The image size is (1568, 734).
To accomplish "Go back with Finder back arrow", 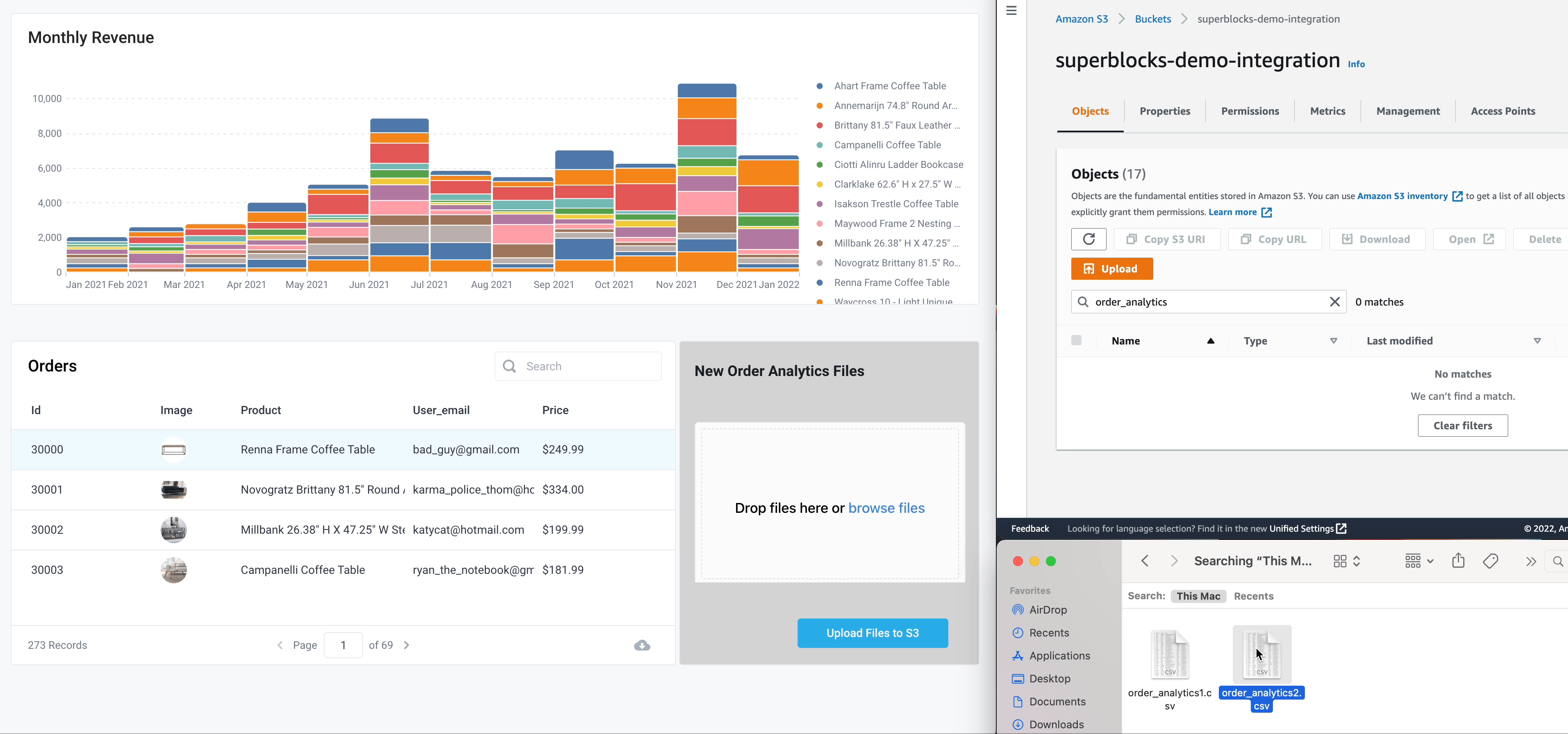I will 1144,561.
